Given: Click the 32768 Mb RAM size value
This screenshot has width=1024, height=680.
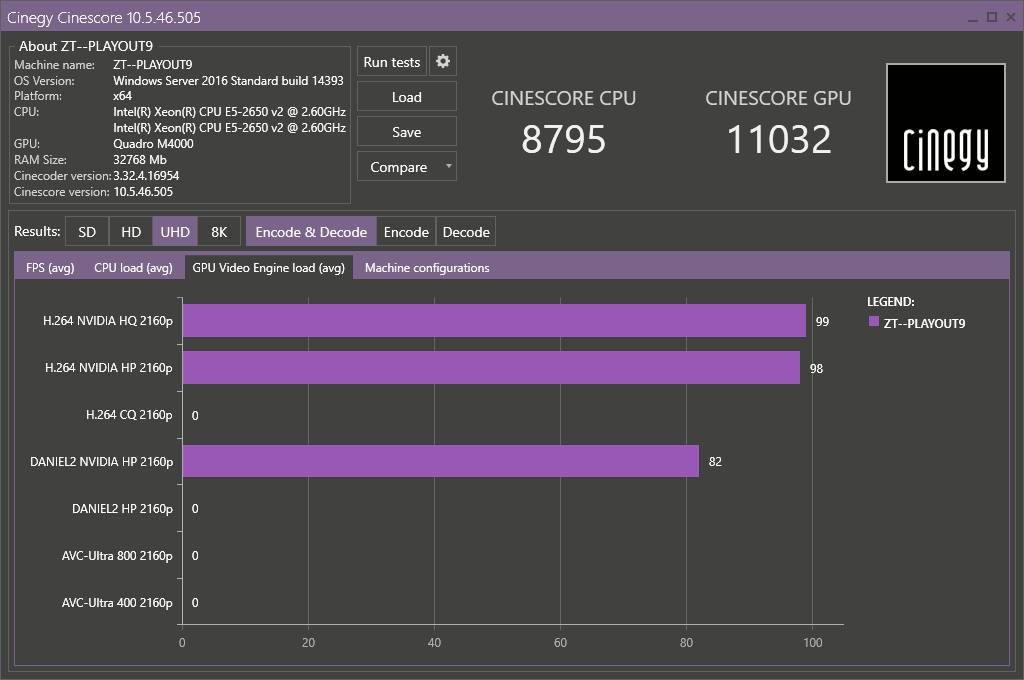Looking at the screenshot, I should coord(140,159).
